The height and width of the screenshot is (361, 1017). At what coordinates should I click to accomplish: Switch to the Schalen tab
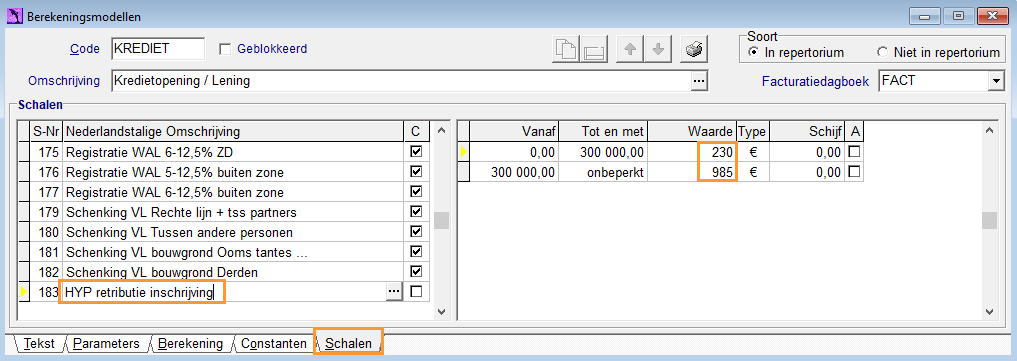[x=348, y=343]
